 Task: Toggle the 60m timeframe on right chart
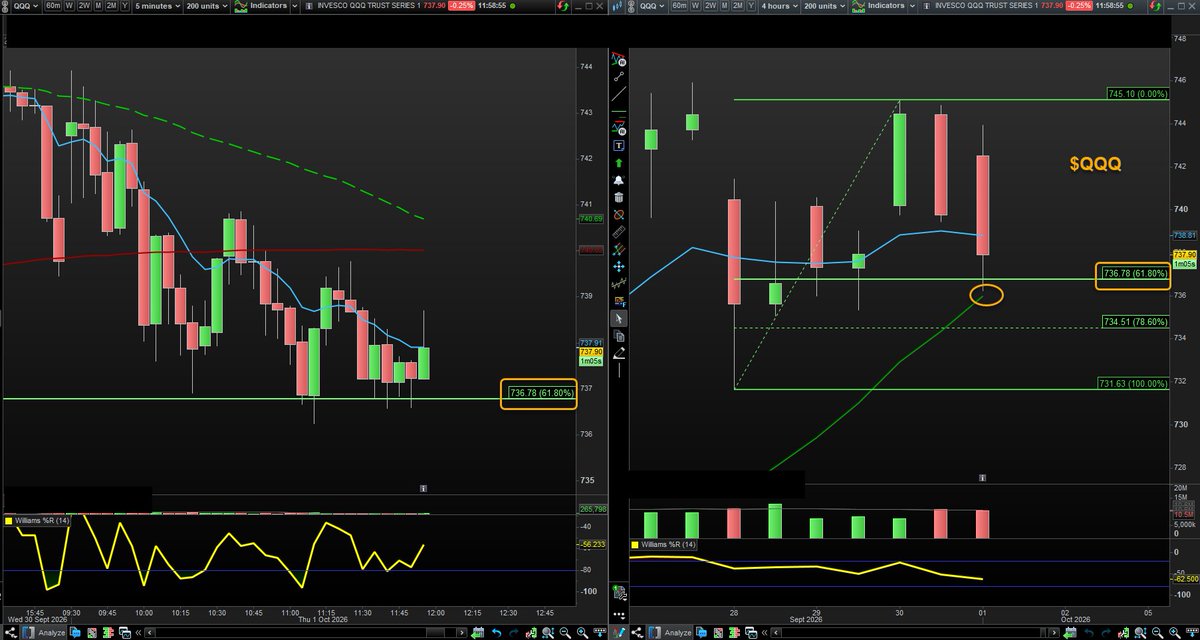(x=678, y=6)
